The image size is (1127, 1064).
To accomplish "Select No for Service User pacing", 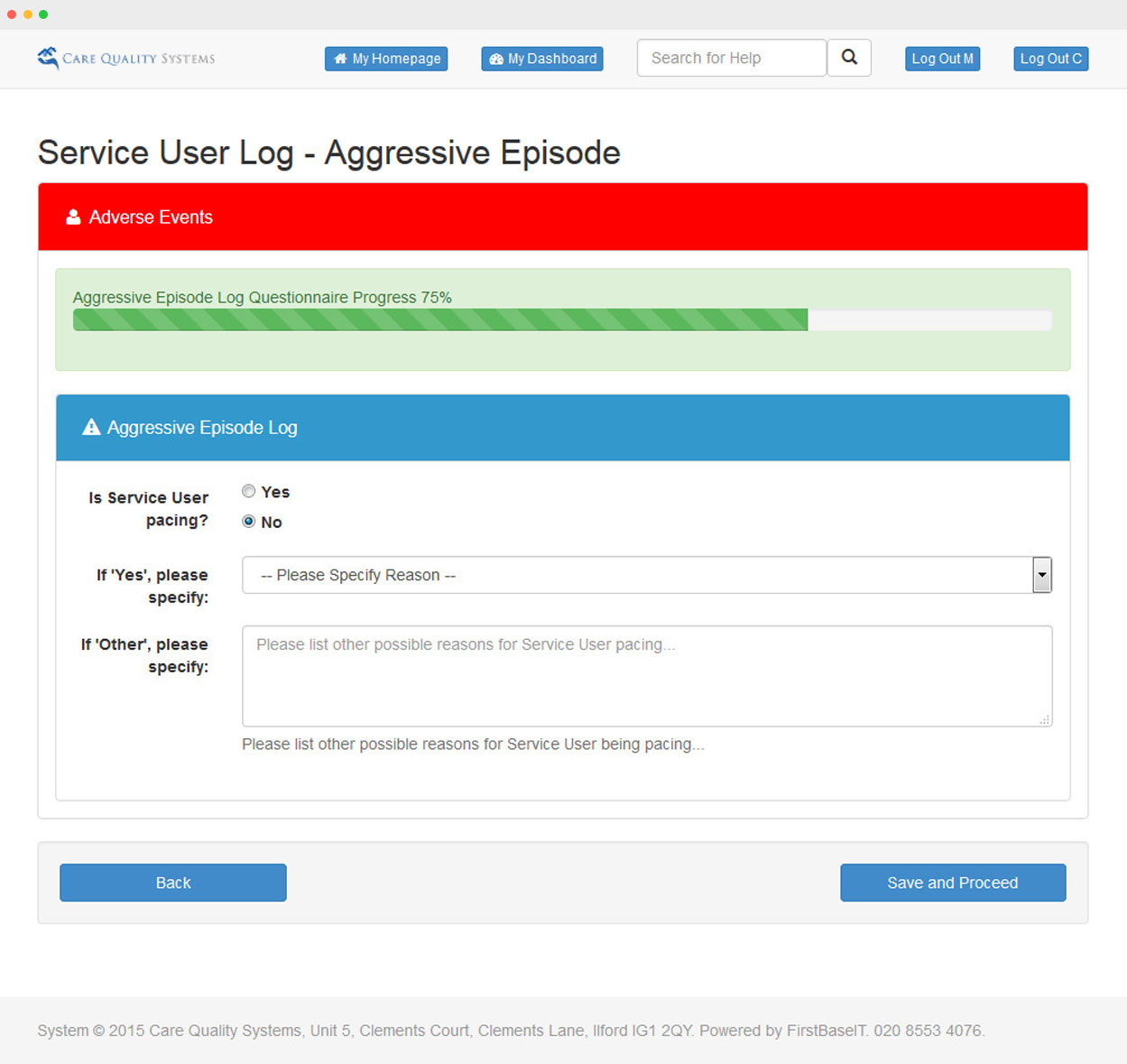I will coord(249,522).
